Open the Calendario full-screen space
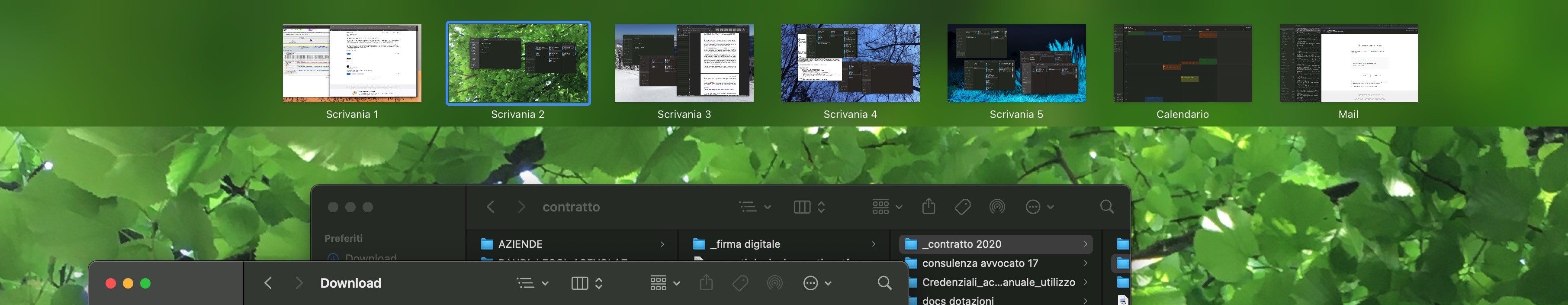 1182,63
